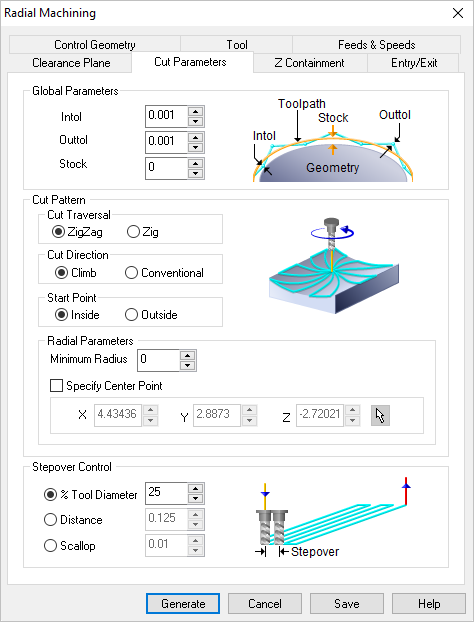This screenshot has height=622, width=474.
Task: Increase % Tool Diameter with up arrow
Action: point(195,488)
